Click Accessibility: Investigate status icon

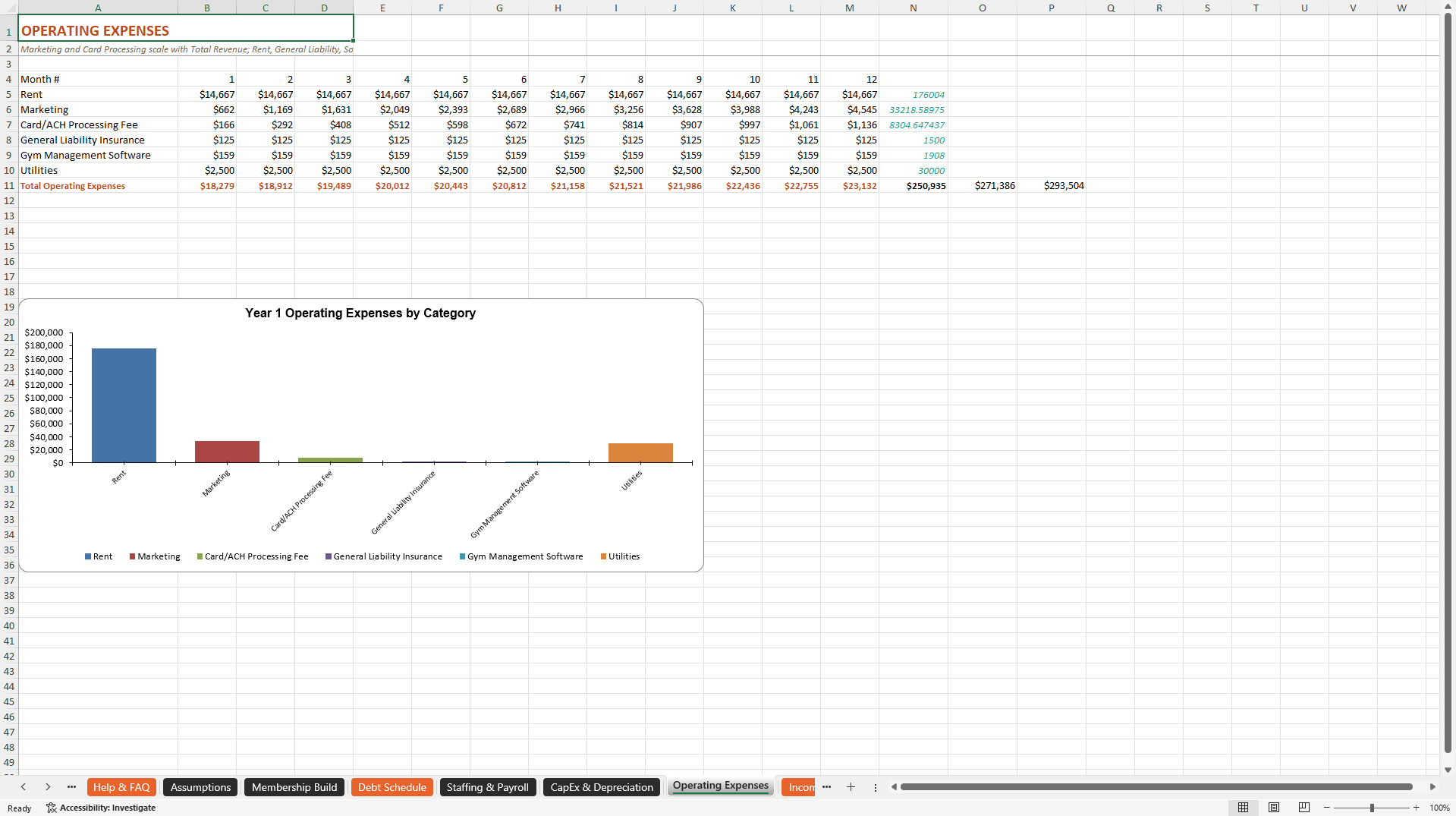click(x=101, y=808)
